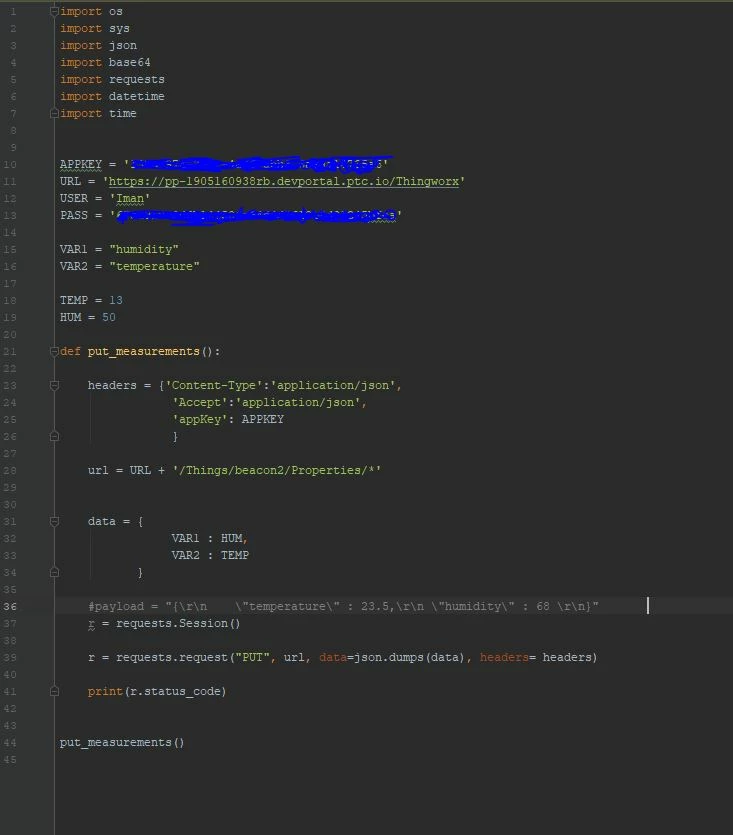Screen dimensions: 733x835
Task: Place cursor on 'import json'
Action: tap(99, 45)
